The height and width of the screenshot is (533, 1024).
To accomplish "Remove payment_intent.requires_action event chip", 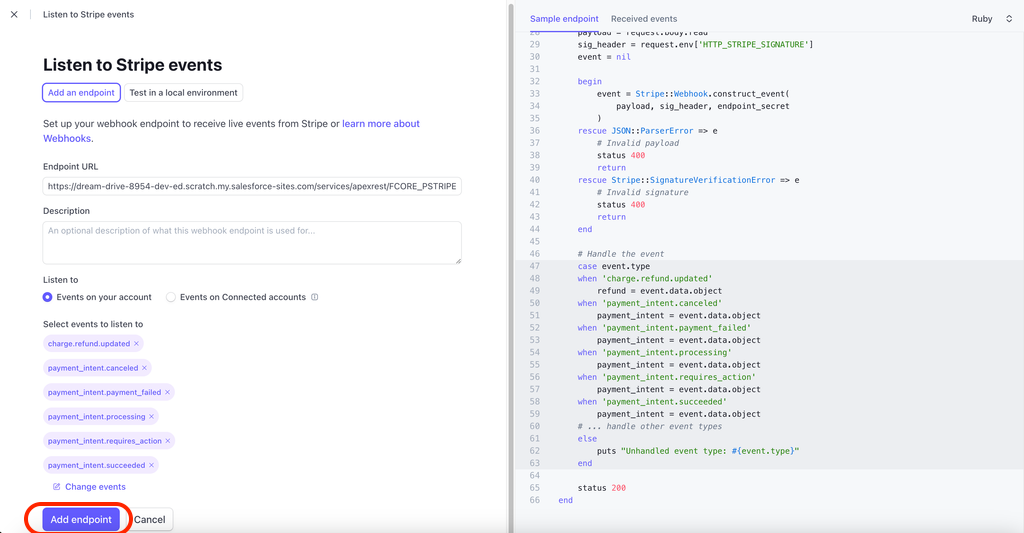I will click(x=168, y=441).
